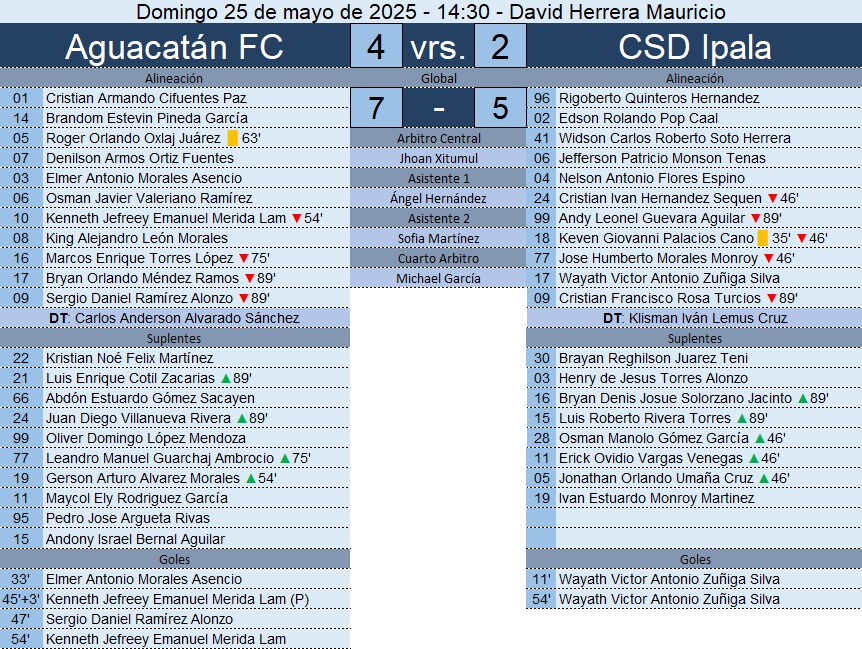The image size is (862, 649).
Task: Click red arrow next to Cristian Ivan Hernandez Sequen
Action: (771, 198)
